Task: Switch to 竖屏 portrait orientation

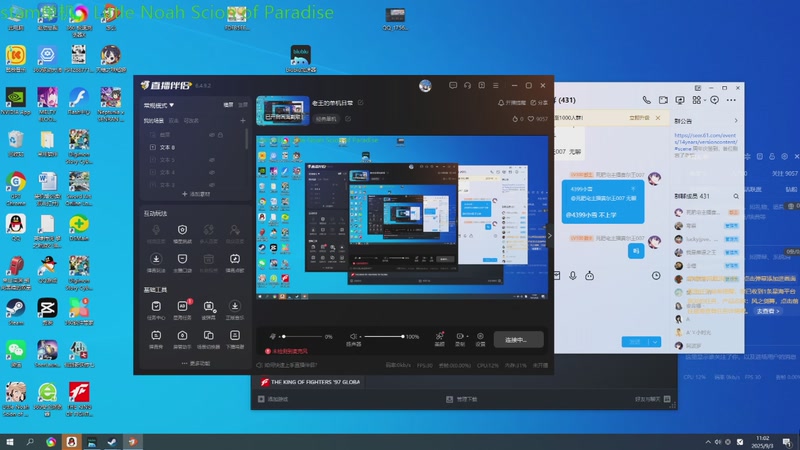Action: (x=243, y=105)
